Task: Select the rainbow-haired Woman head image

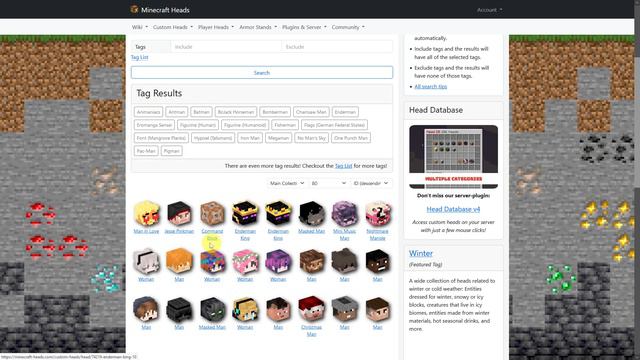Action: tap(212, 261)
